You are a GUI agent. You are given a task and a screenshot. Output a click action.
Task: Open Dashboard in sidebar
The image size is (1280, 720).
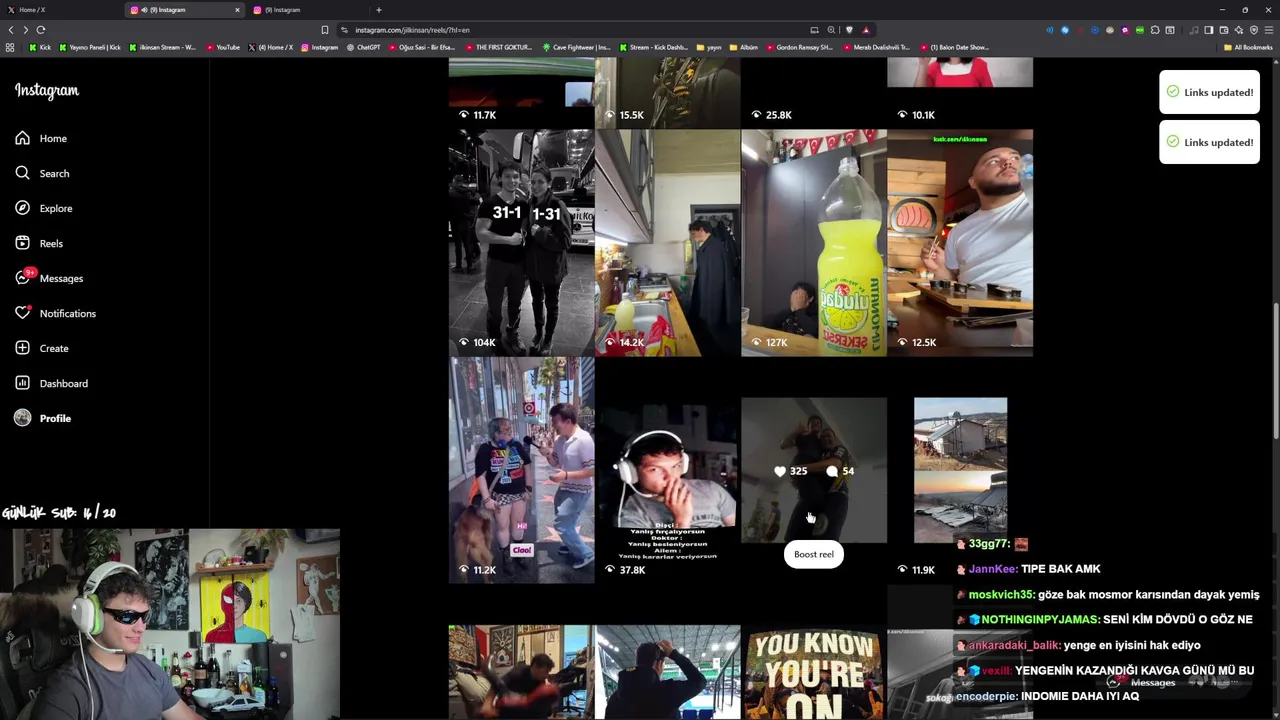click(51, 383)
